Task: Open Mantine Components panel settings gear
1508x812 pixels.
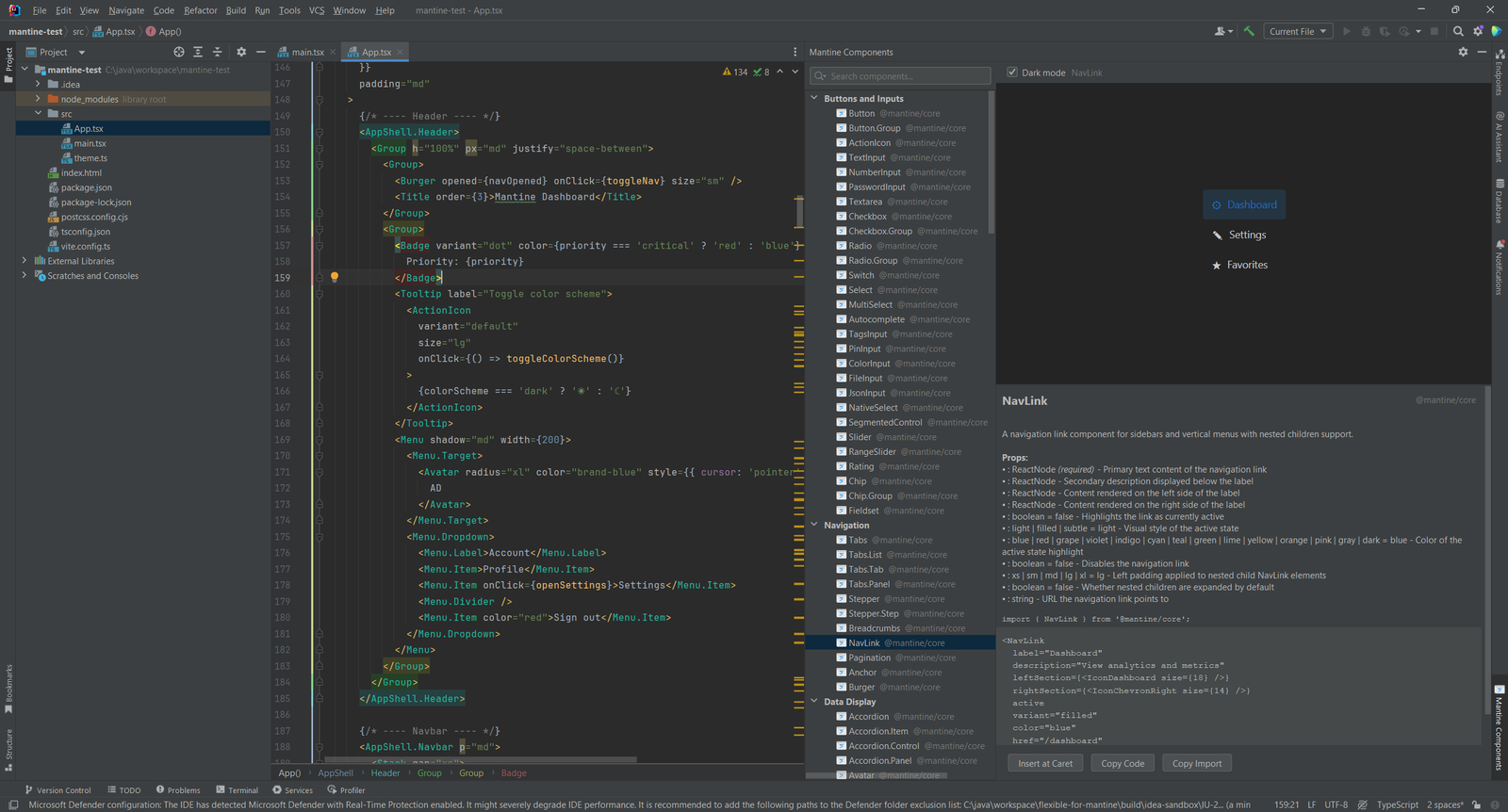Action: tap(1463, 52)
